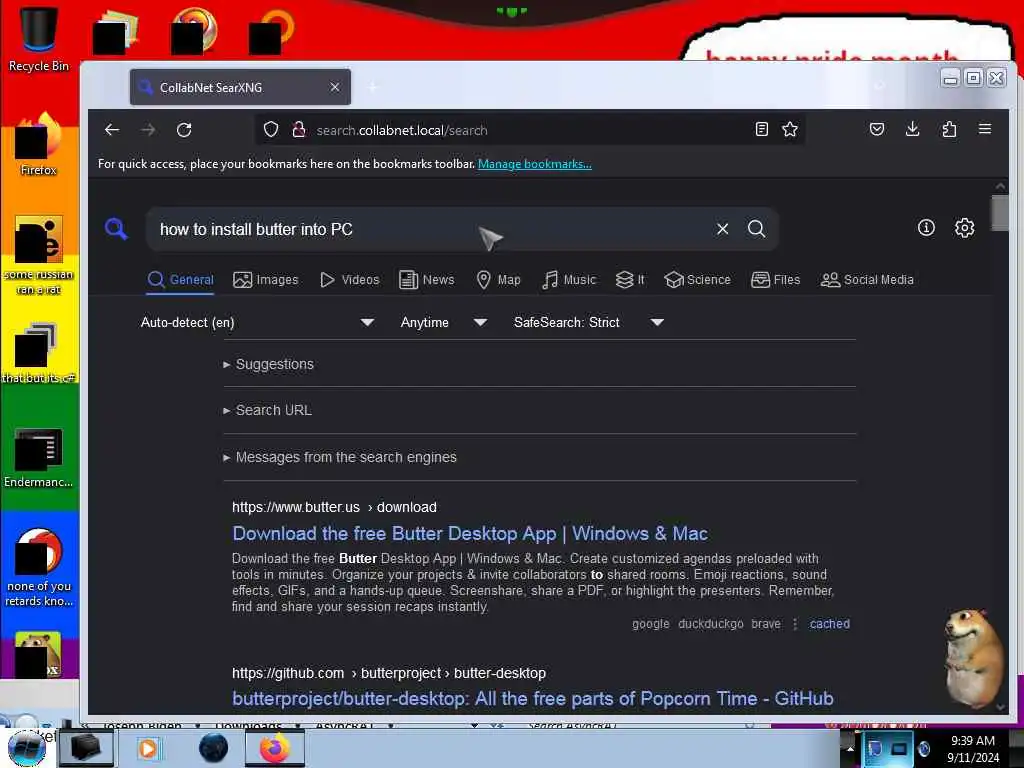
Task: Click the media player taskbar icon
Action: coord(148,748)
